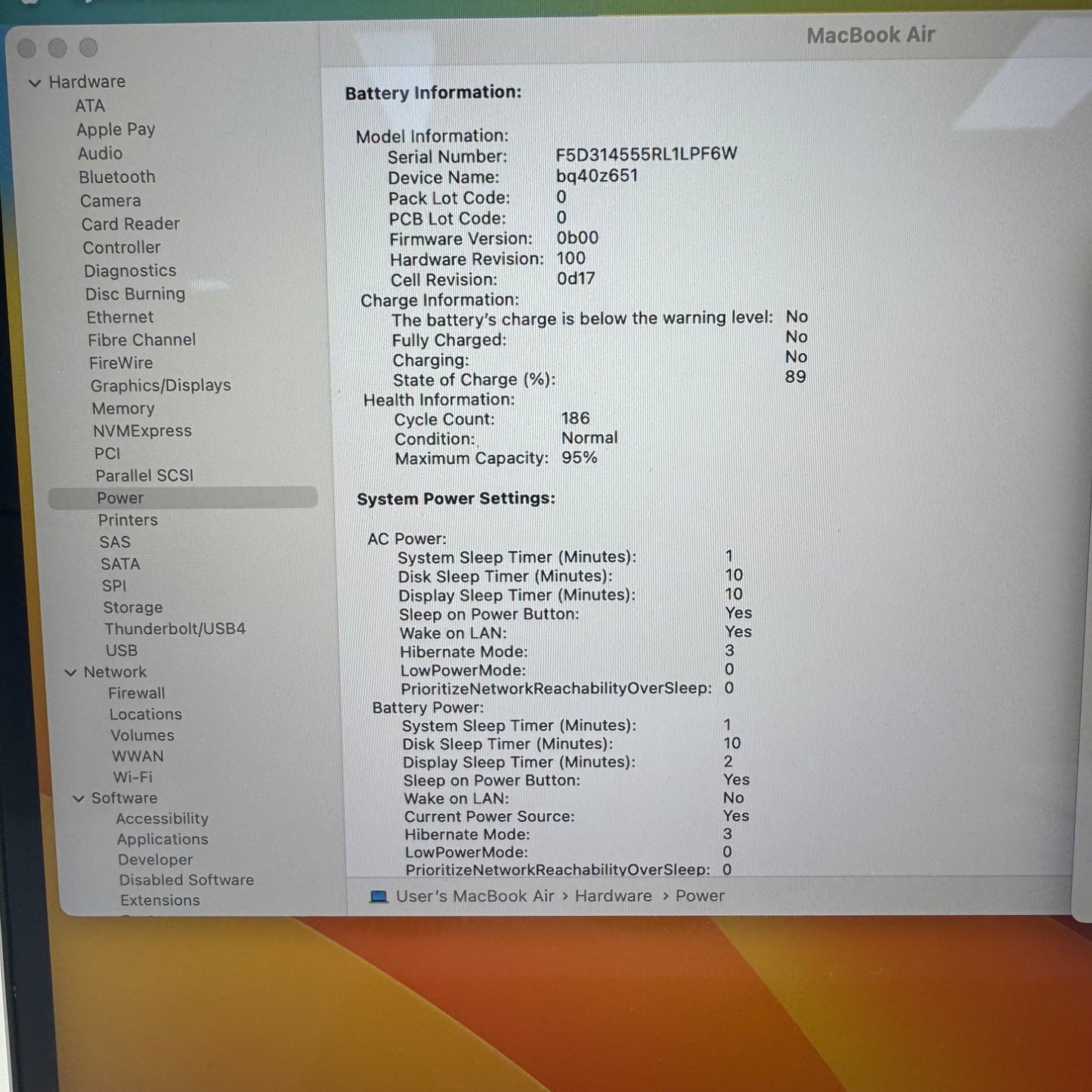Open Extensions under Software

point(160,900)
